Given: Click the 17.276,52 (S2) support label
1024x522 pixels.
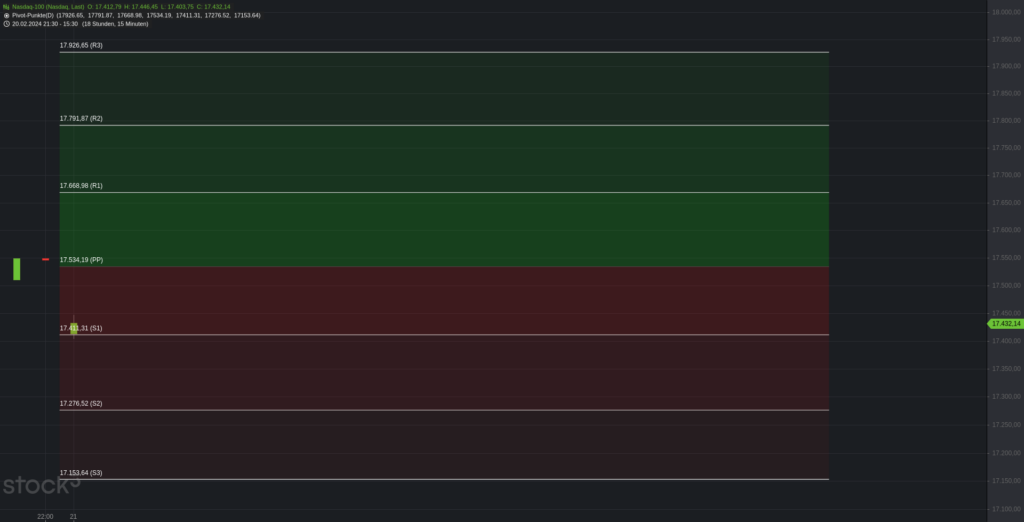Looking at the screenshot, I should tap(81, 404).
